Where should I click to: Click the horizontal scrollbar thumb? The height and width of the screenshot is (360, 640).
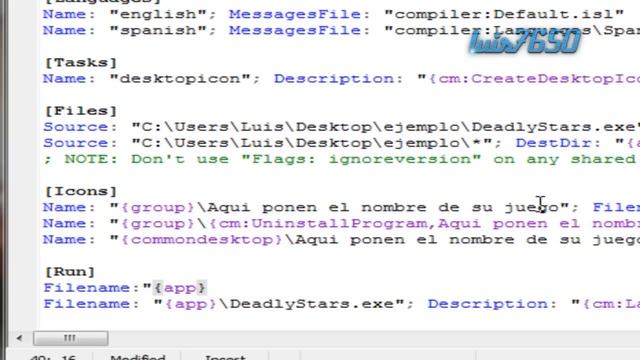(71, 338)
